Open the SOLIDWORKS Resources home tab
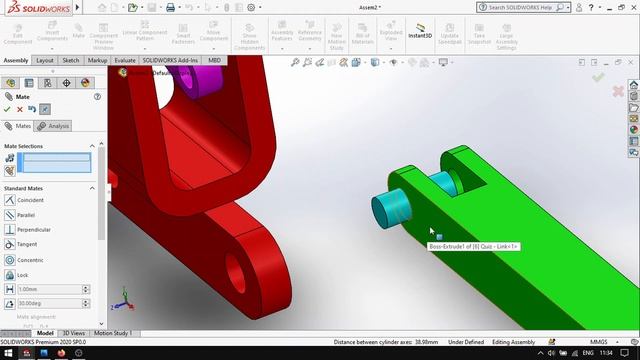Screen dimensions: 640x360 pos(633,84)
